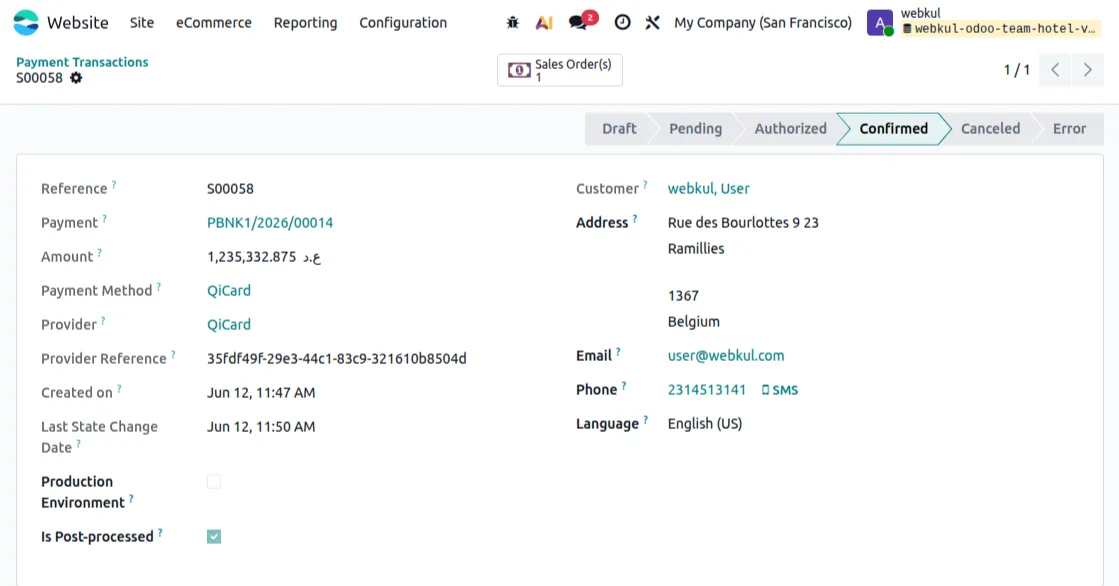Click phone number 2314513141
This screenshot has height=586, width=1119.
(x=707, y=390)
